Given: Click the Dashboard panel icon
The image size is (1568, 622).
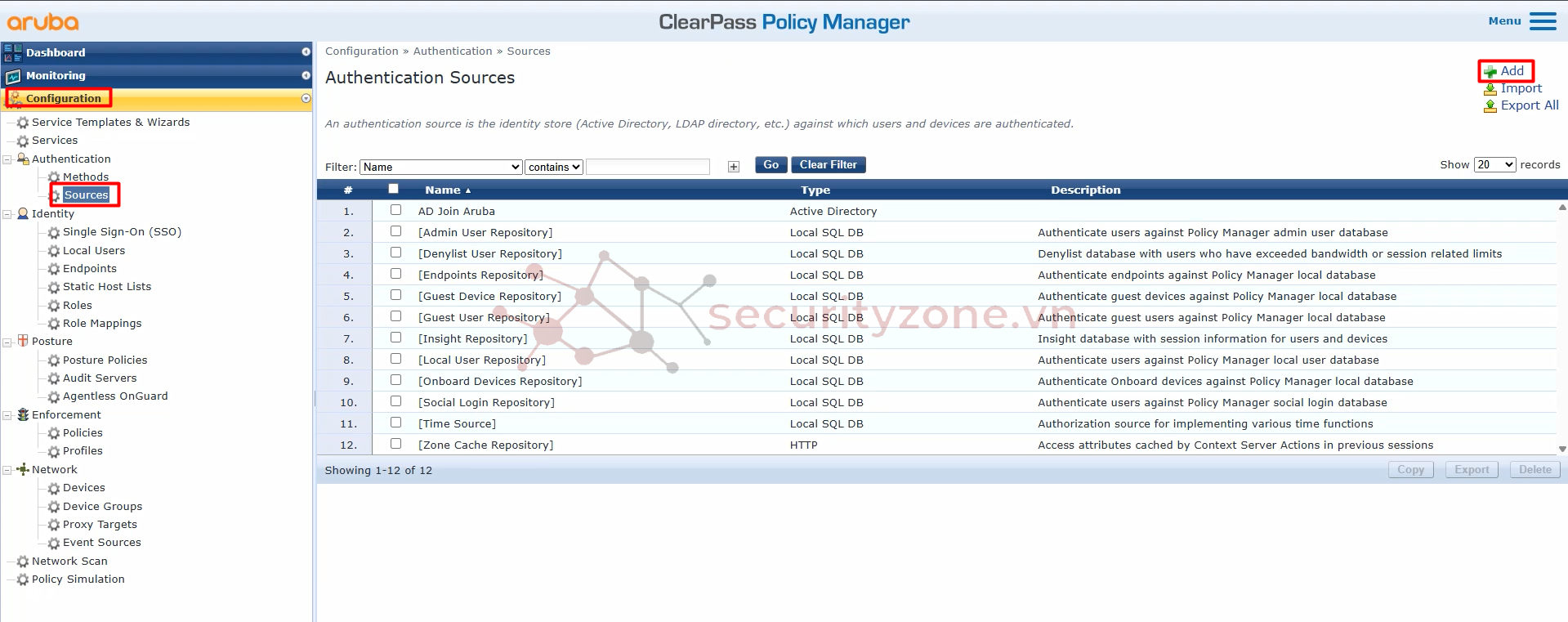Looking at the screenshot, I should click(13, 53).
